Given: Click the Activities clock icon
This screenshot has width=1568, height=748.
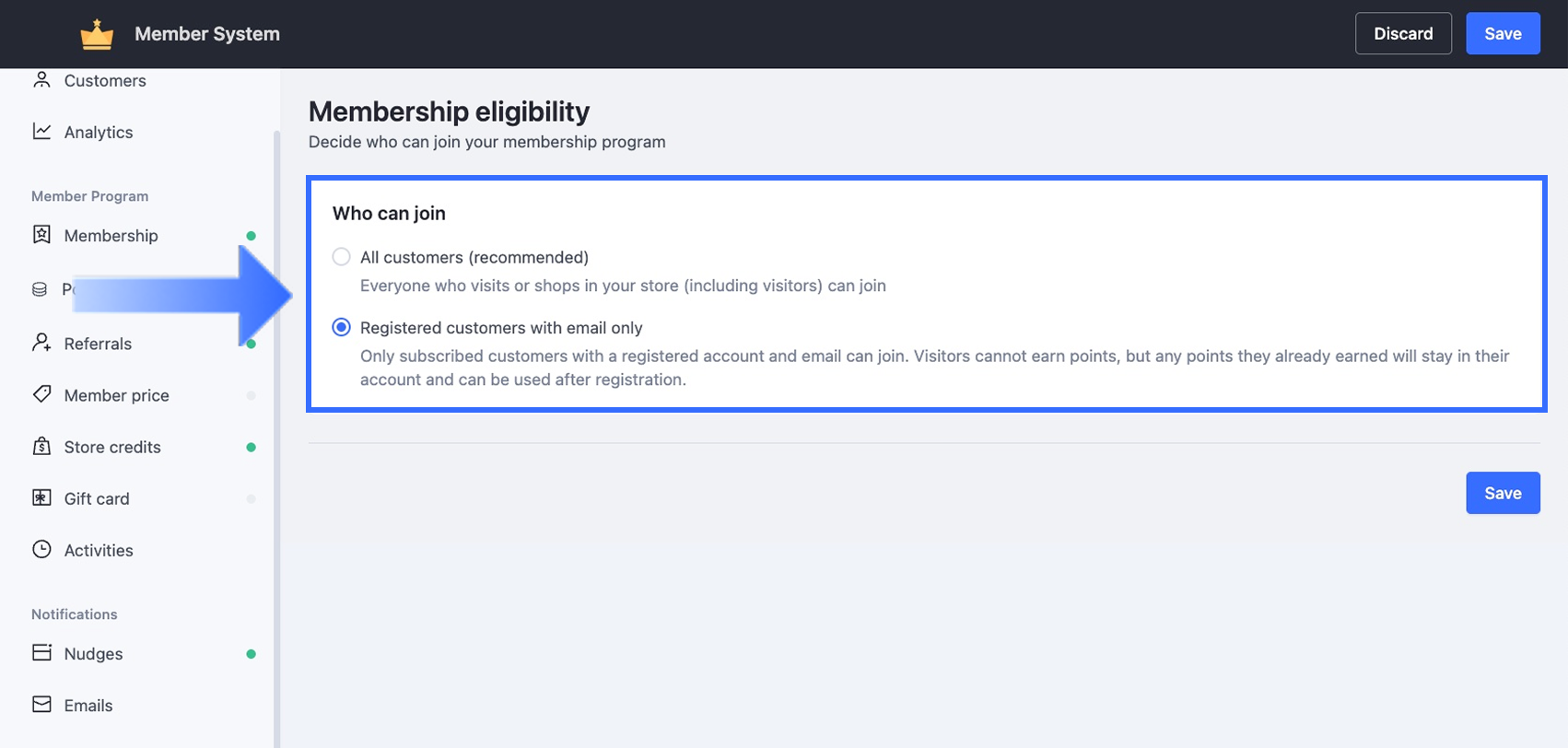Looking at the screenshot, I should tap(41, 550).
